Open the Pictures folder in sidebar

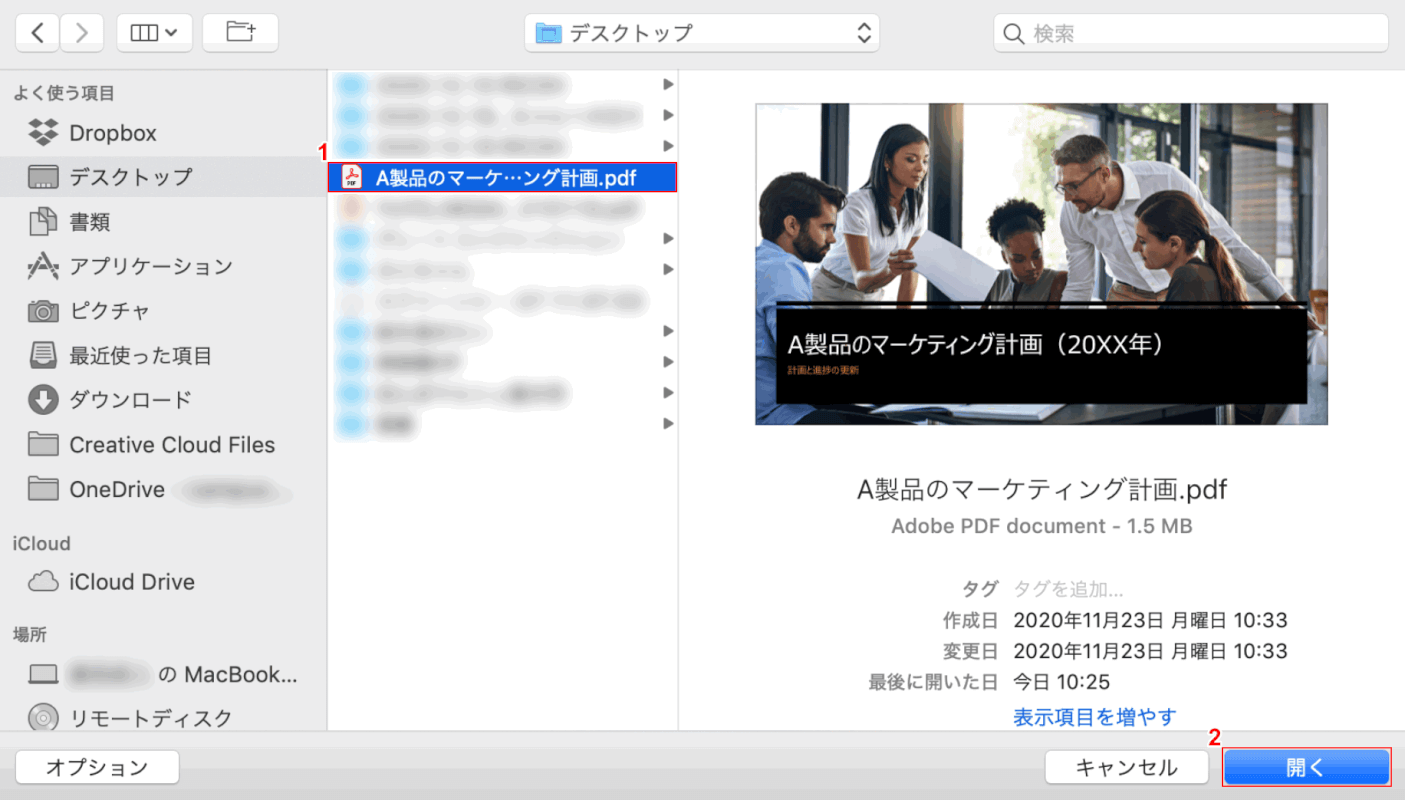coord(109,310)
